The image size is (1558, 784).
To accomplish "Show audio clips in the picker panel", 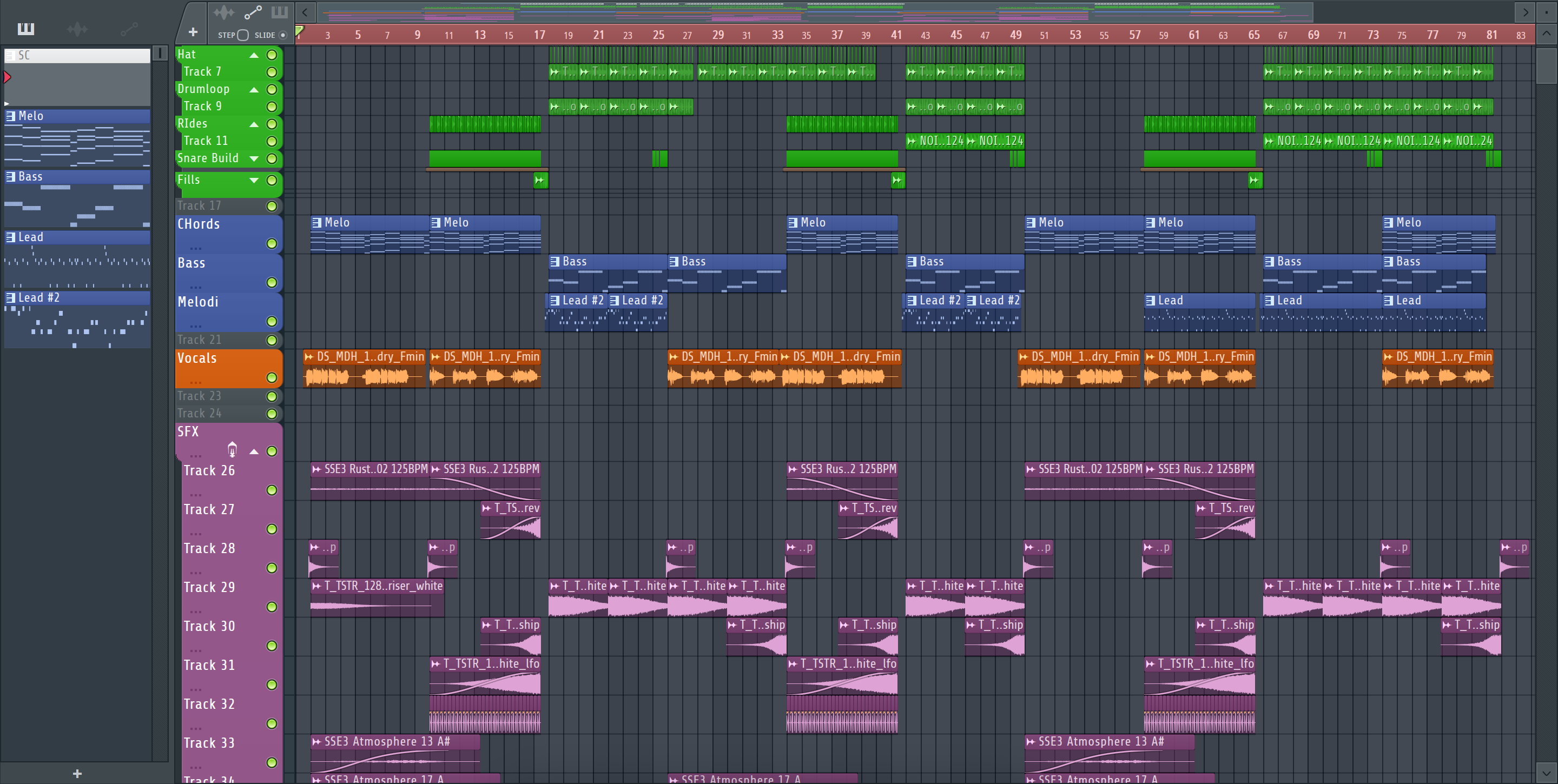I will pyautogui.click(x=77, y=29).
